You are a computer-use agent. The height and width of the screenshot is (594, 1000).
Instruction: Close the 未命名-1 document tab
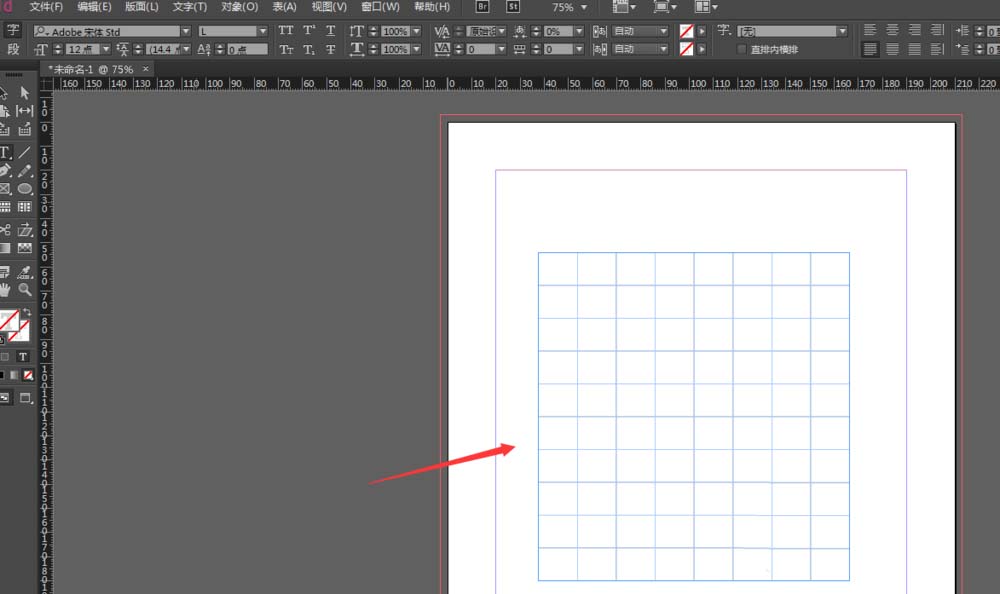[x=146, y=68]
